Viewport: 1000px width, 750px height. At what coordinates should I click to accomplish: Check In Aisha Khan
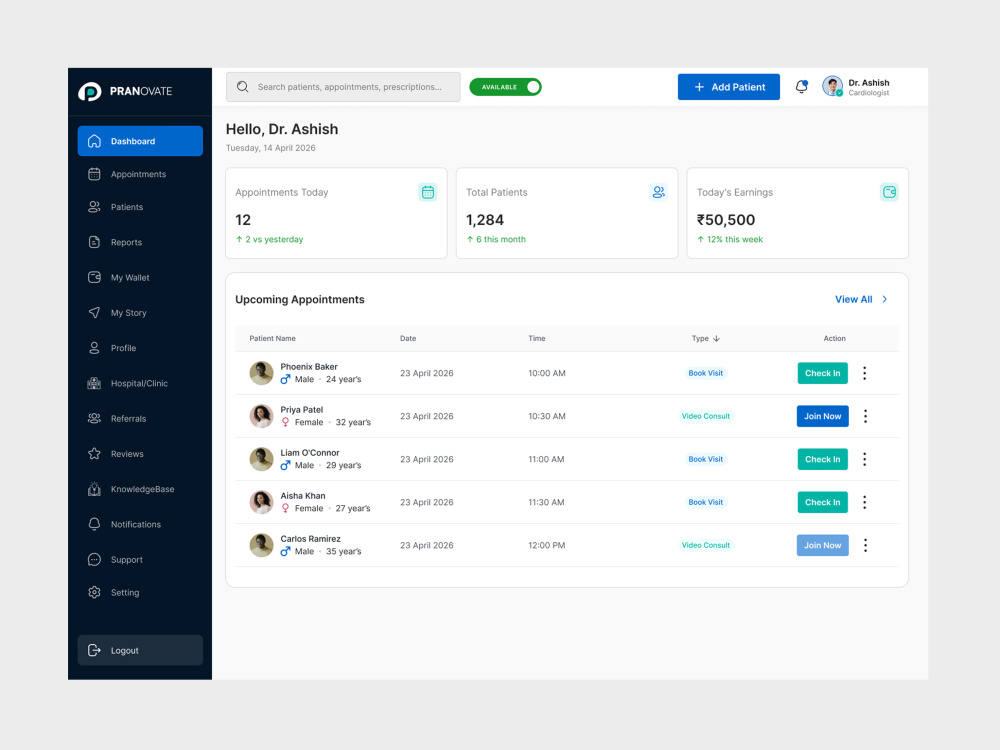click(x=823, y=503)
